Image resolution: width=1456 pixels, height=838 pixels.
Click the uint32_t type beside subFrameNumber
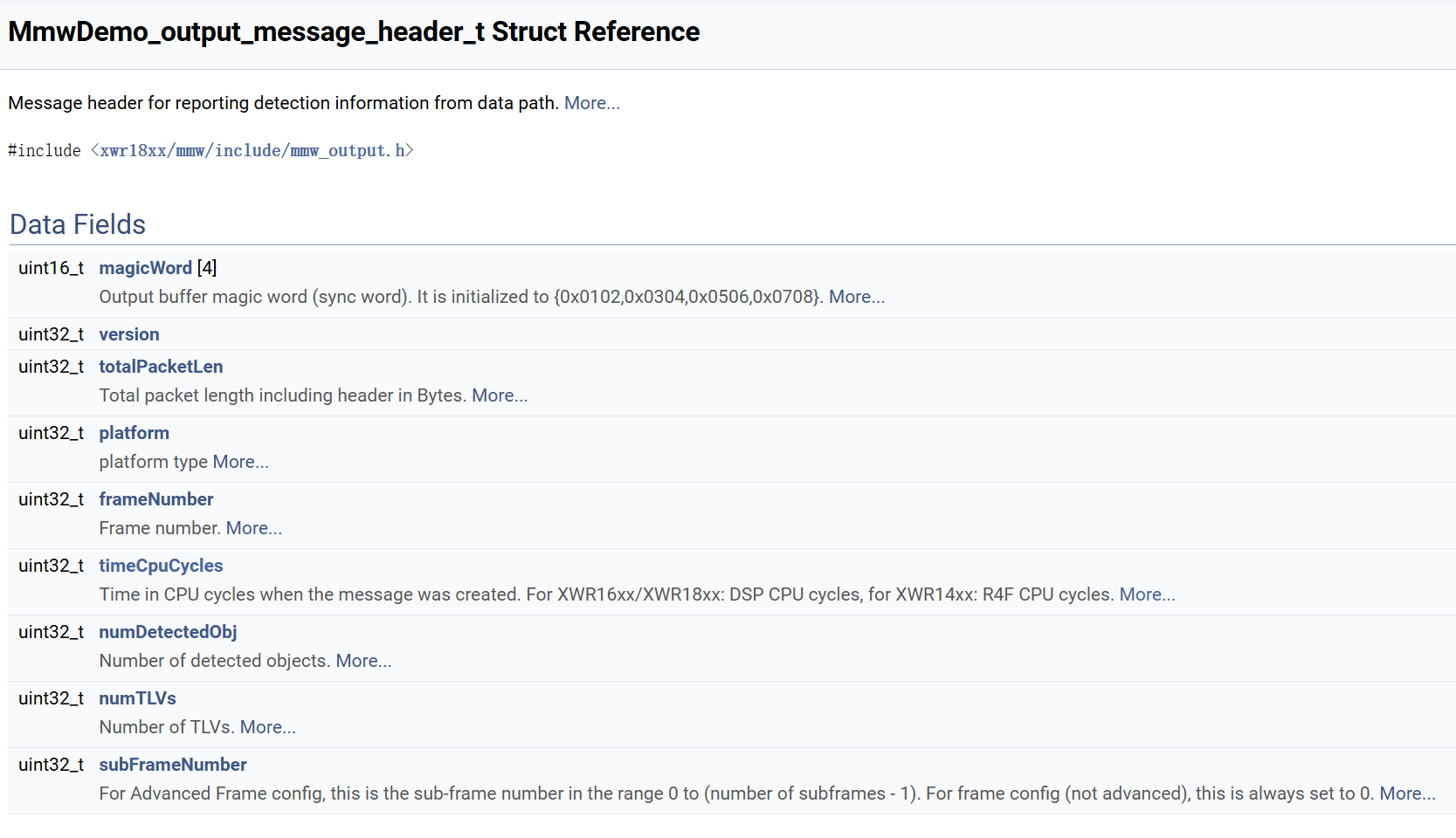click(x=51, y=765)
